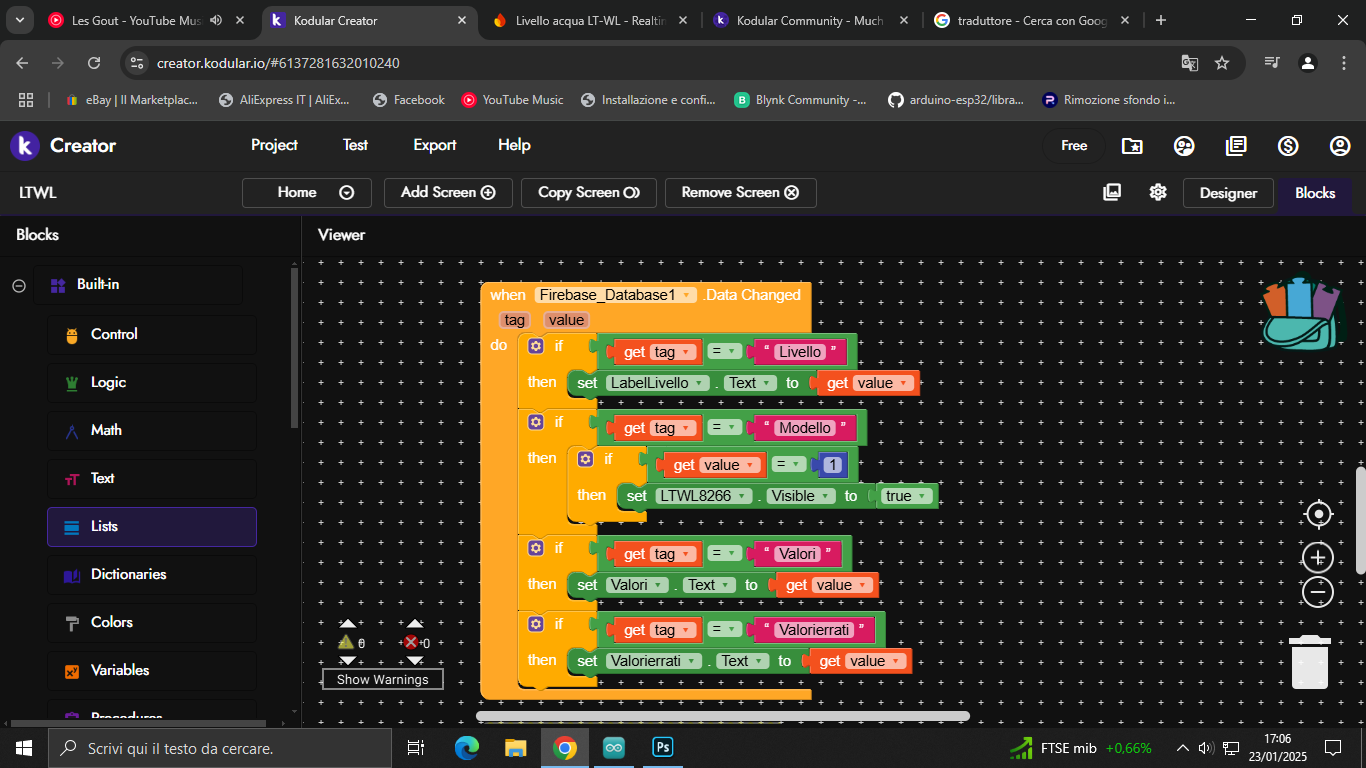Click the browser address bar URL

[x=278, y=63]
